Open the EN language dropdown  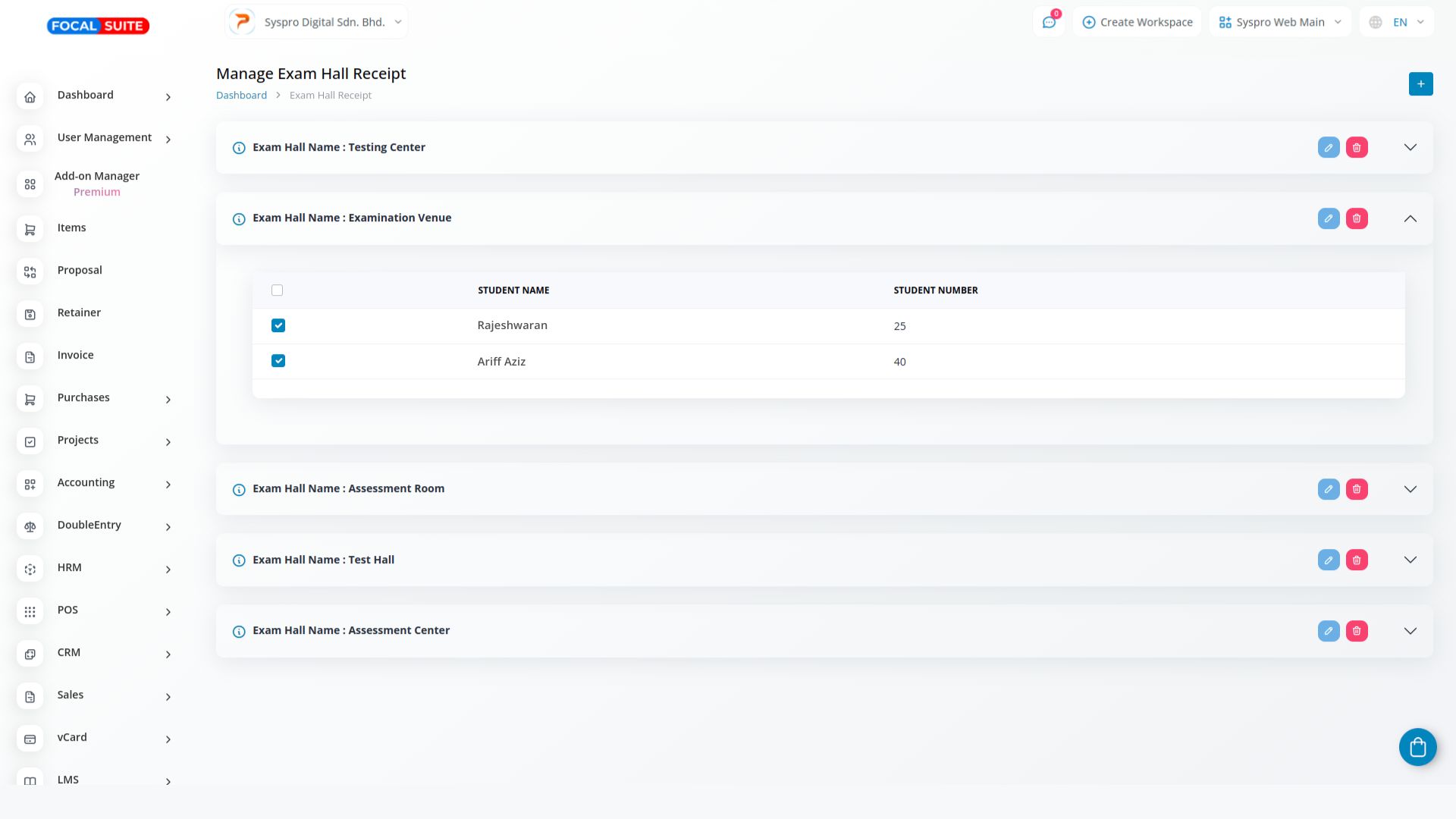(1398, 22)
